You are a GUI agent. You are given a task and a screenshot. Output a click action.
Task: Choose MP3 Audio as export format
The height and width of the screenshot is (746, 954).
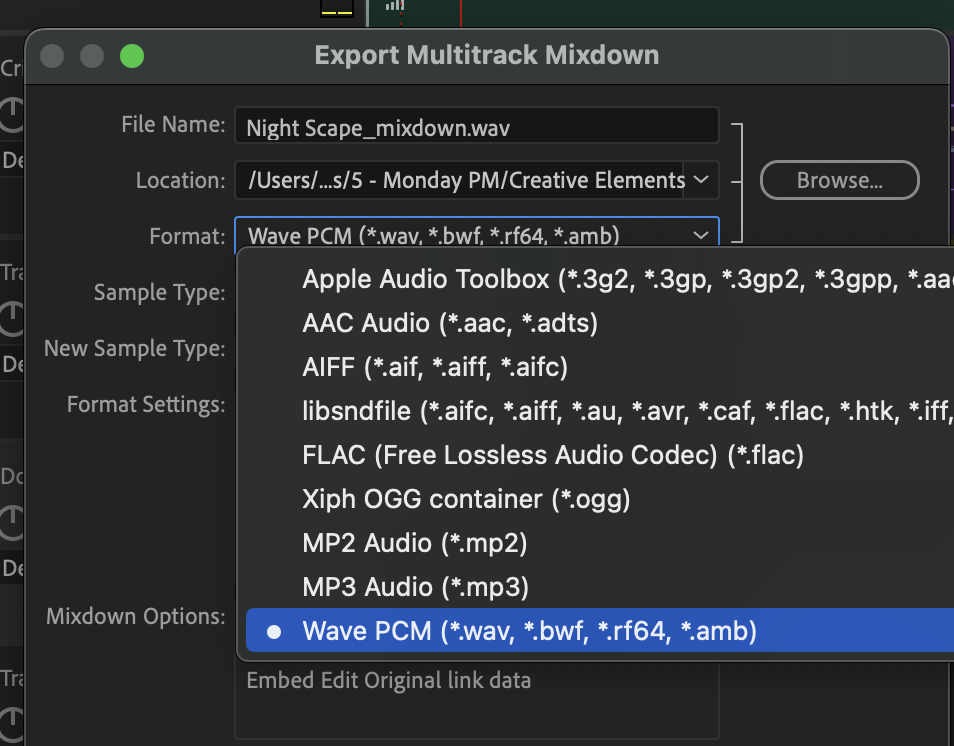415,587
